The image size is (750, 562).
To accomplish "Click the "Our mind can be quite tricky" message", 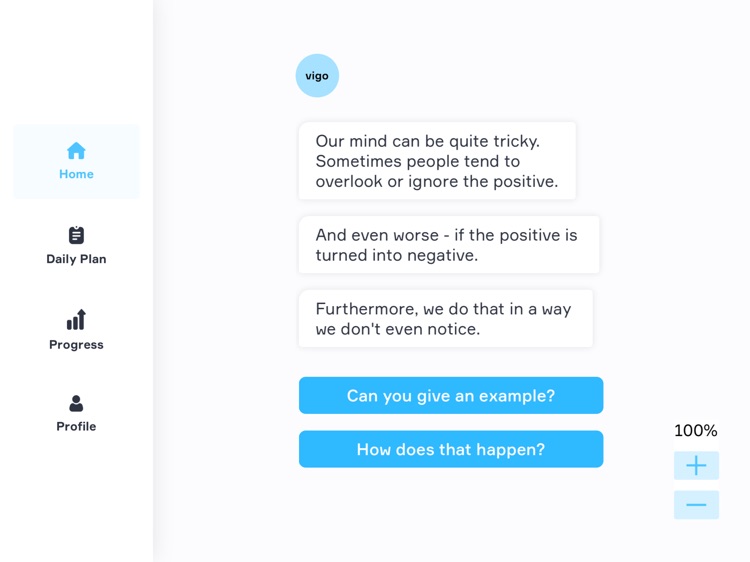I will (437, 161).
